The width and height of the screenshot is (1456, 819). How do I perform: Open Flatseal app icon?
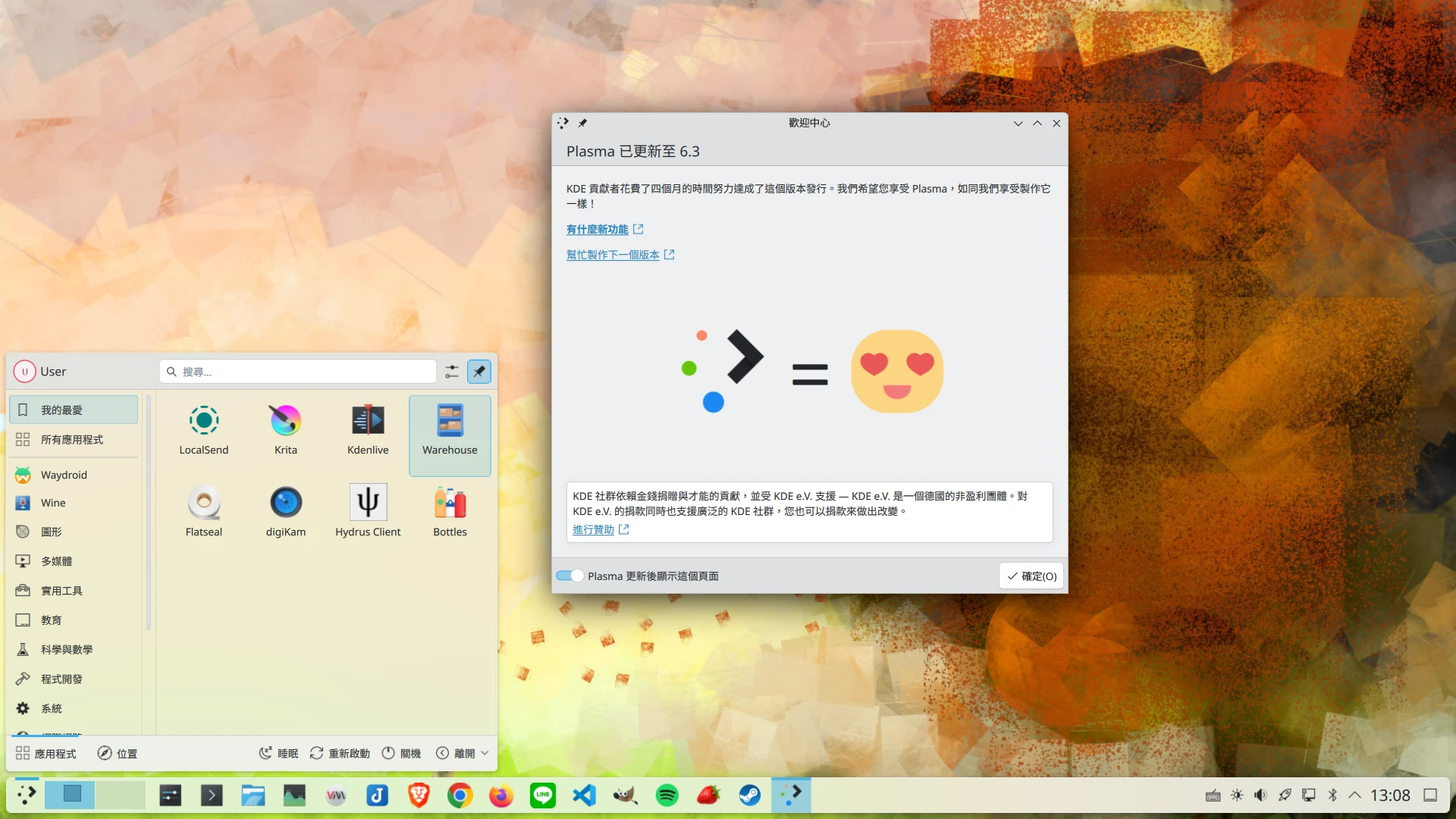tap(204, 504)
